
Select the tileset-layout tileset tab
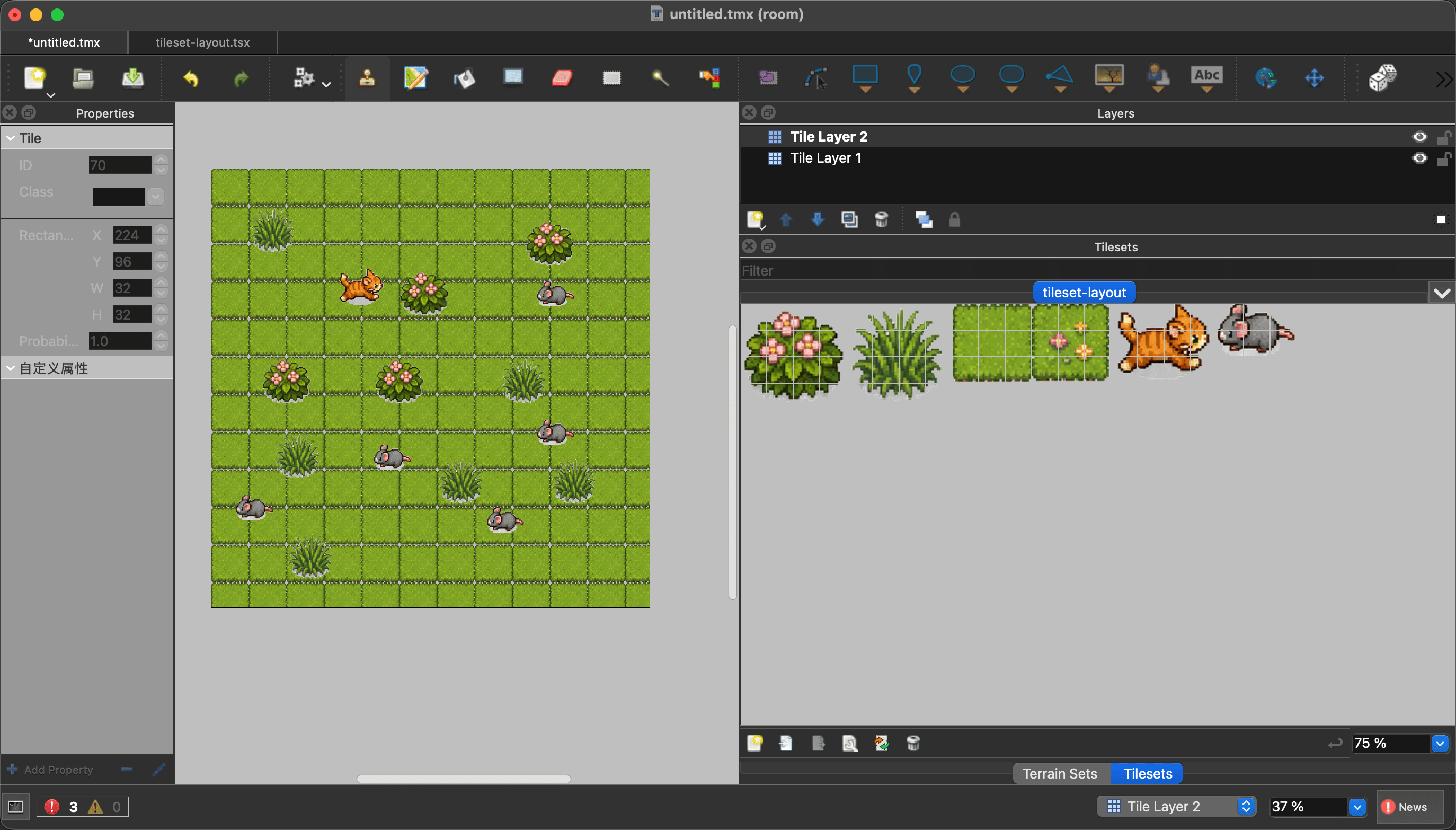pyautogui.click(x=1084, y=293)
